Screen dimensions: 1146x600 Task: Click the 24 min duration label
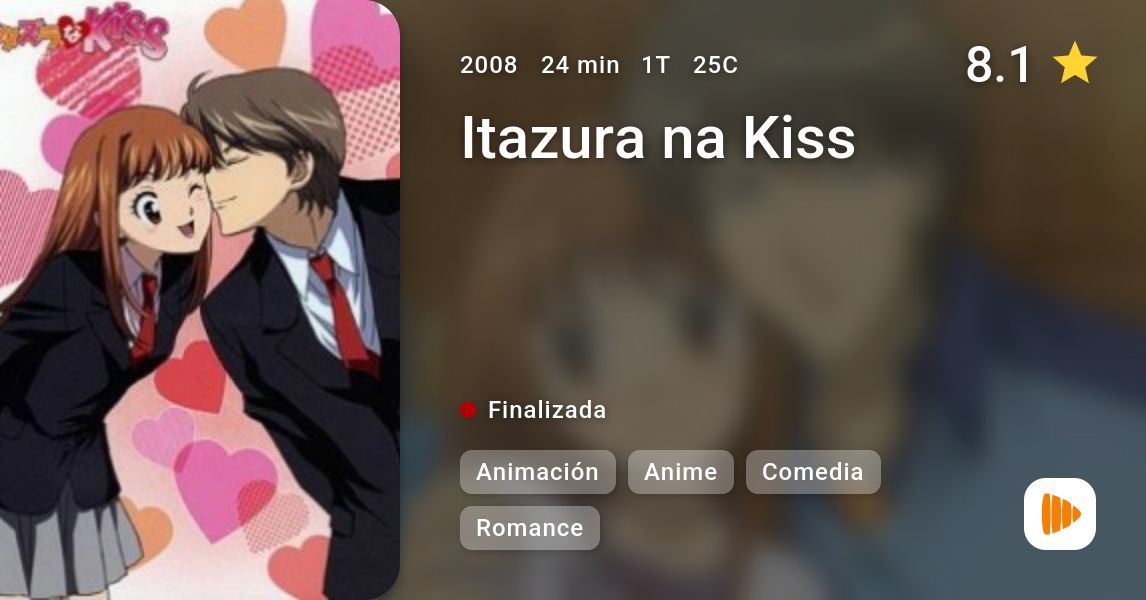580,65
